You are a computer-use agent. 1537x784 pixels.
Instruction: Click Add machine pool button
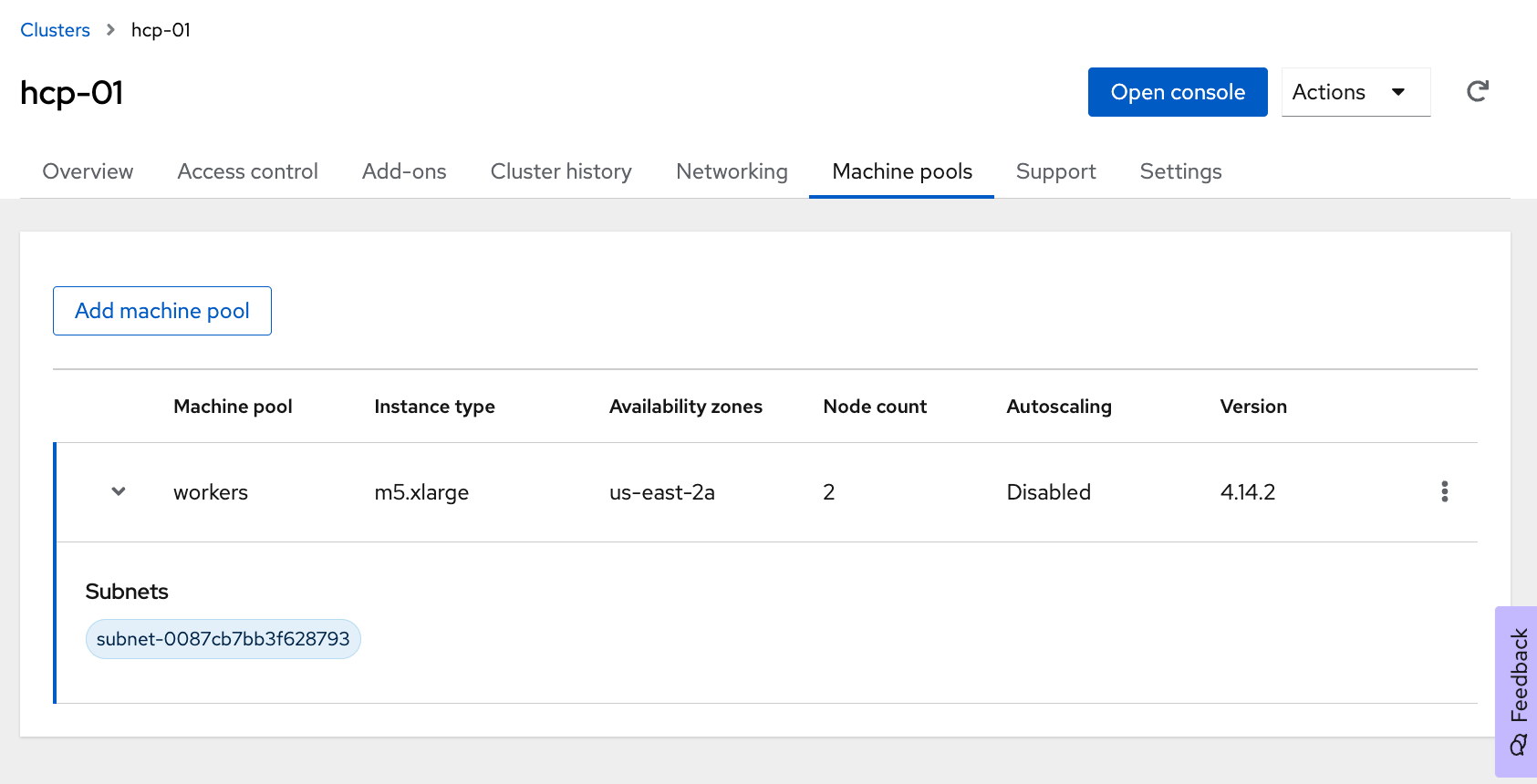(x=162, y=311)
